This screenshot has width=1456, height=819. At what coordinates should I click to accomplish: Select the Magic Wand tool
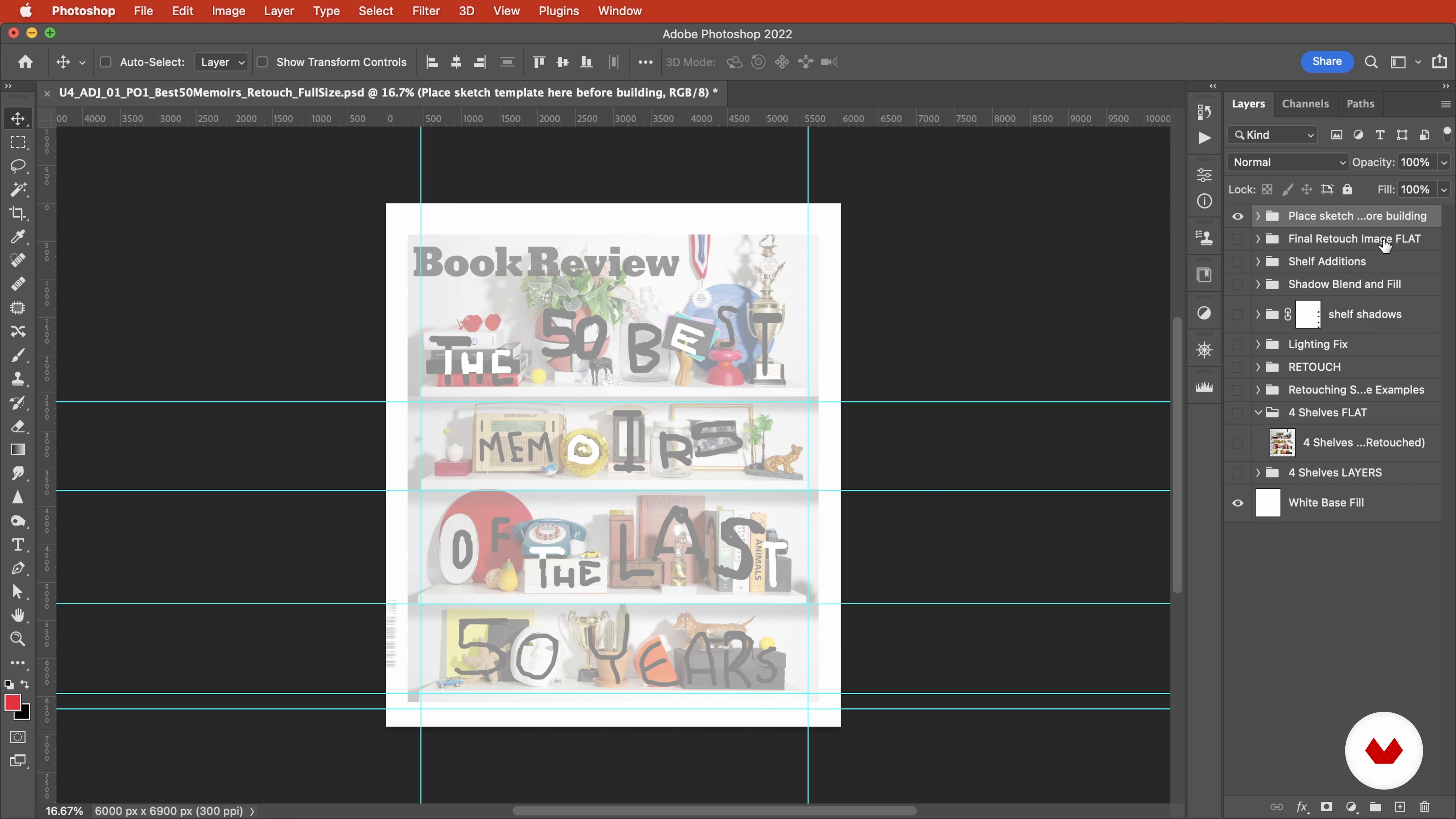pos(17,189)
